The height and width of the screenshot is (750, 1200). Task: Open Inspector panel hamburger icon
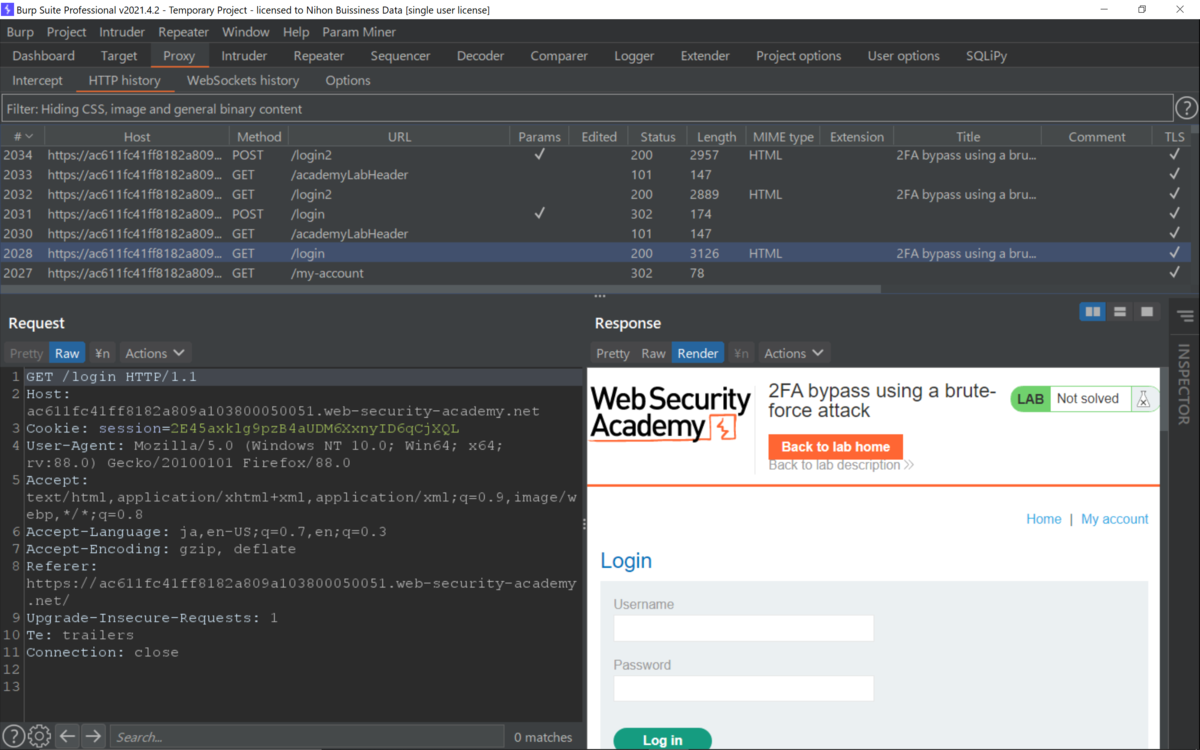tap(1185, 317)
